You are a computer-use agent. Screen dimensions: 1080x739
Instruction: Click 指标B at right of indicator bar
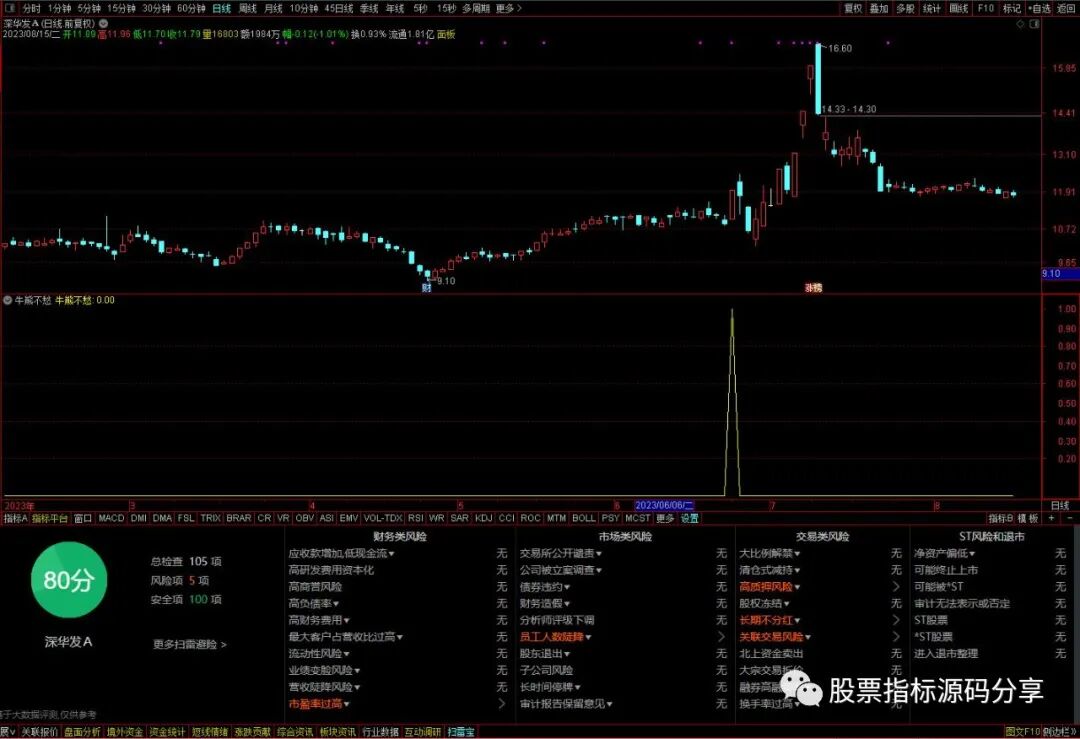click(x=1000, y=518)
